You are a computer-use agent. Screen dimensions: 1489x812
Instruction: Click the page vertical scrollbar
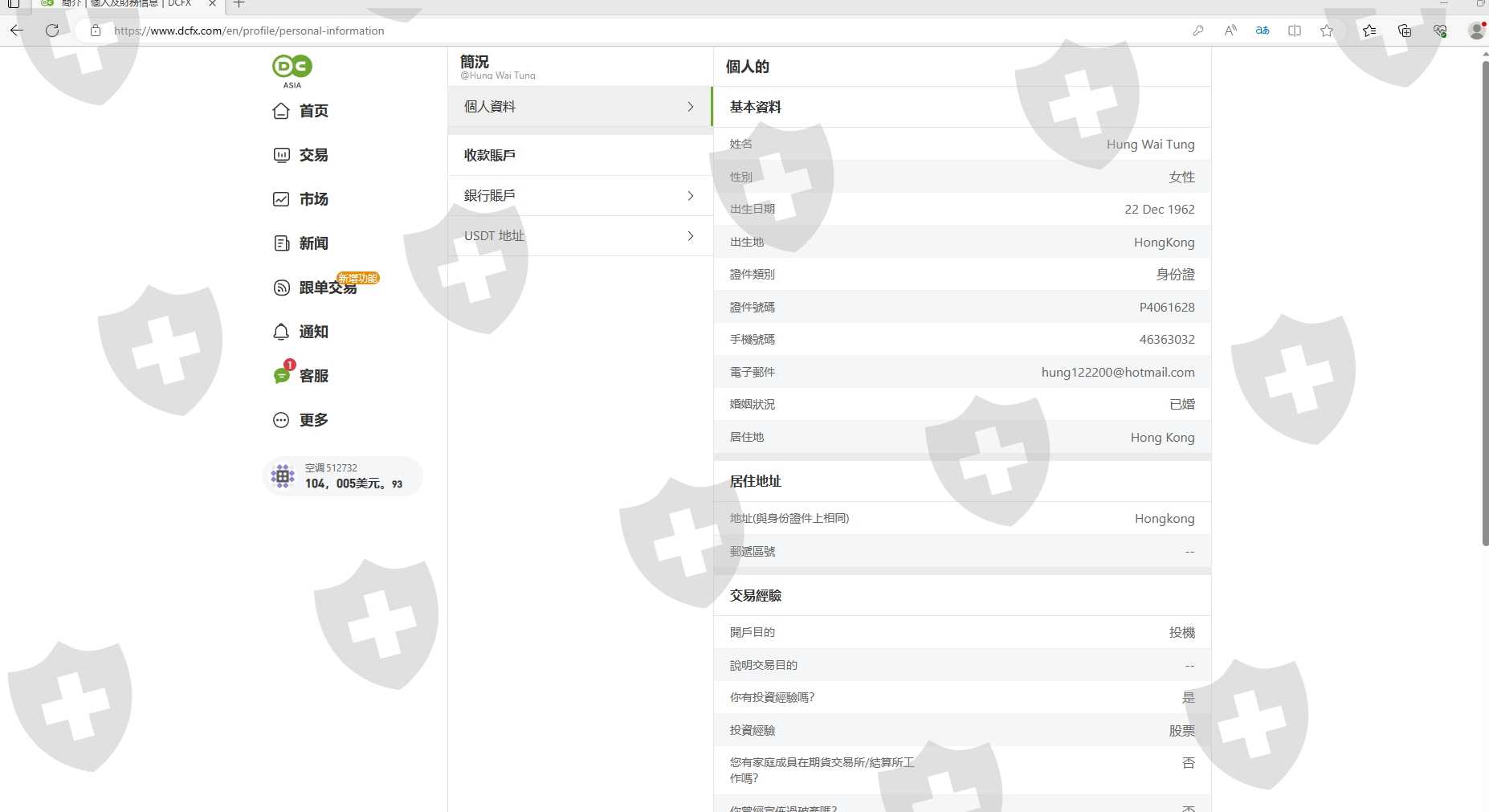click(1484, 305)
